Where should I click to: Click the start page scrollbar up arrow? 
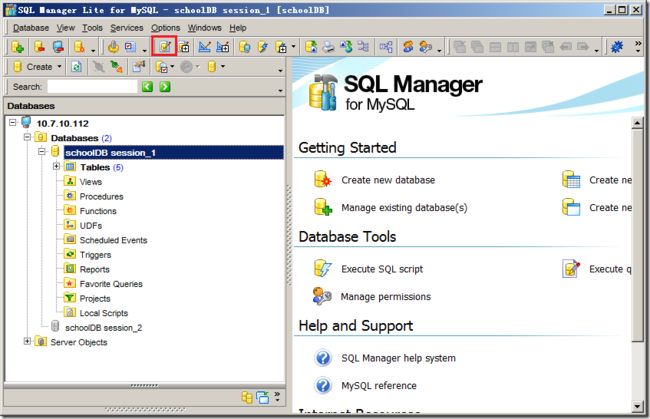638,123
